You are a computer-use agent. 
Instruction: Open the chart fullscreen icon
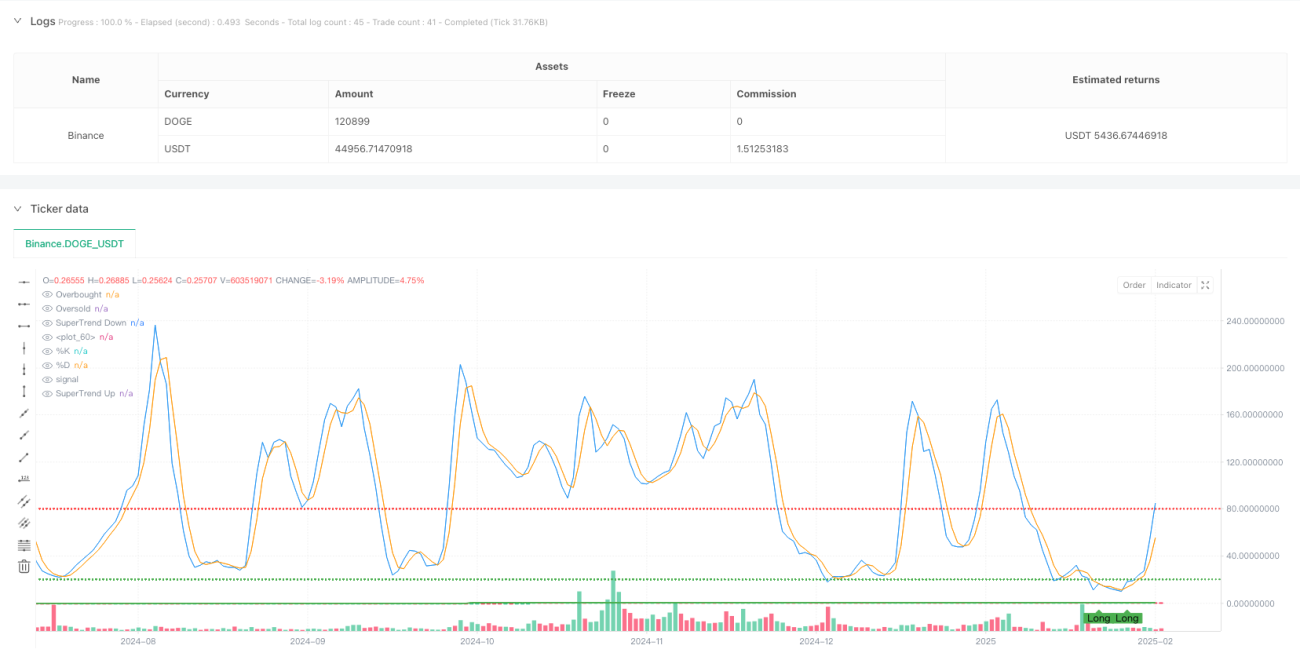tap(1205, 285)
